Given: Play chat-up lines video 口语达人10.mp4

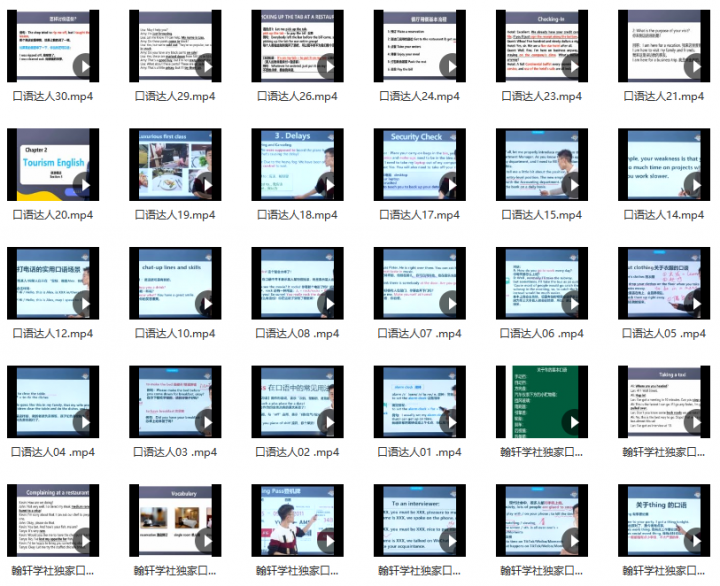Looking at the screenshot, I should tap(206, 304).
